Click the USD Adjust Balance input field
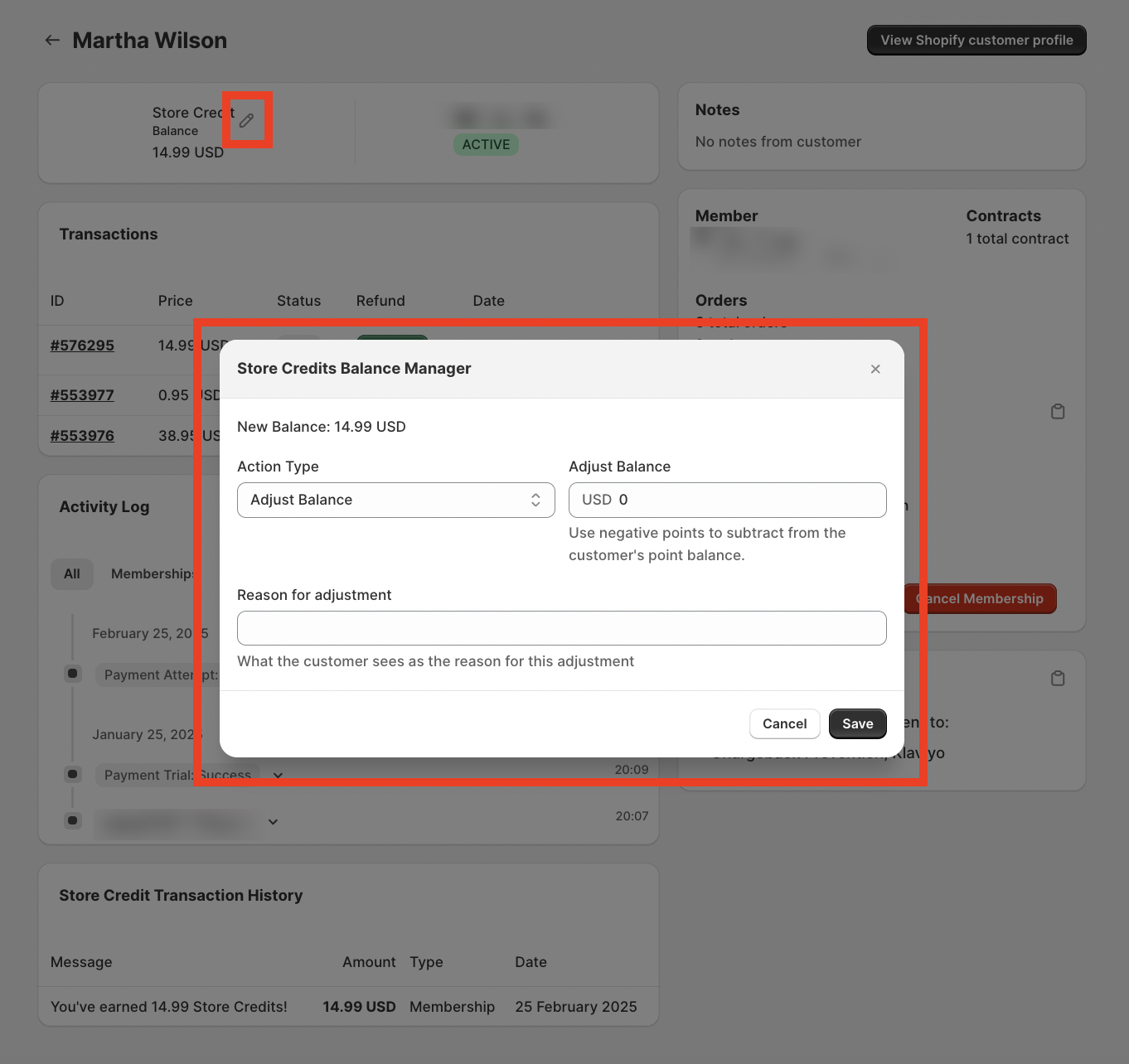Viewport: 1129px width, 1064px height. pyautogui.click(x=727, y=500)
